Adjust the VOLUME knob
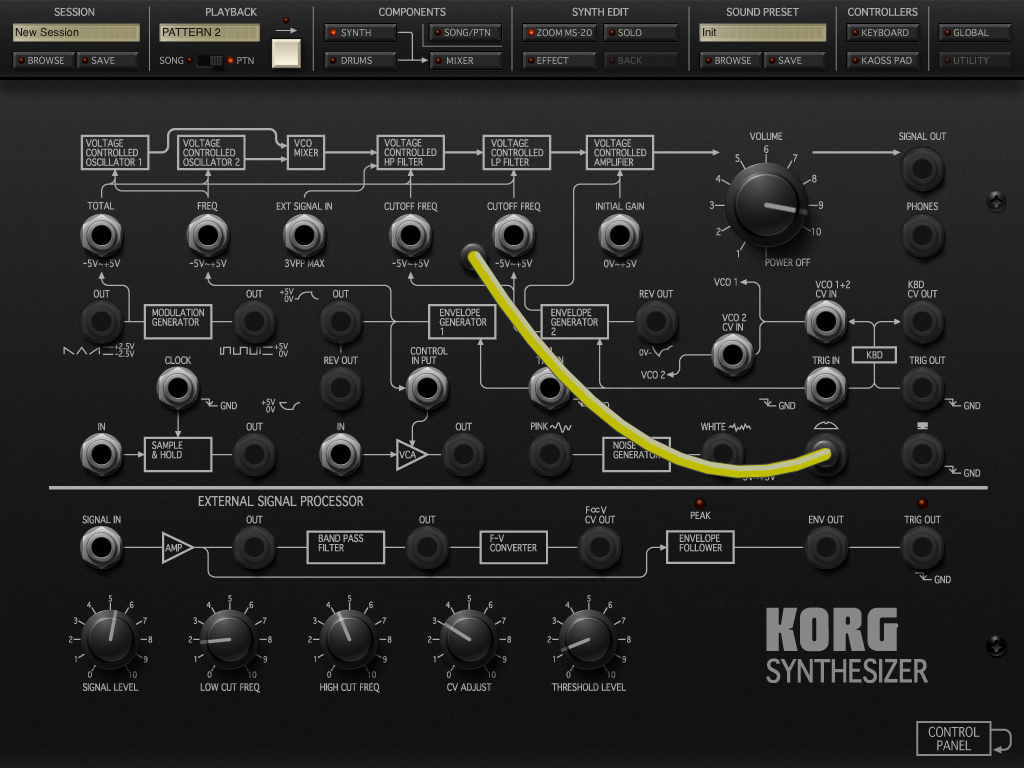1024x768 pixels. (x=767, y=205)
